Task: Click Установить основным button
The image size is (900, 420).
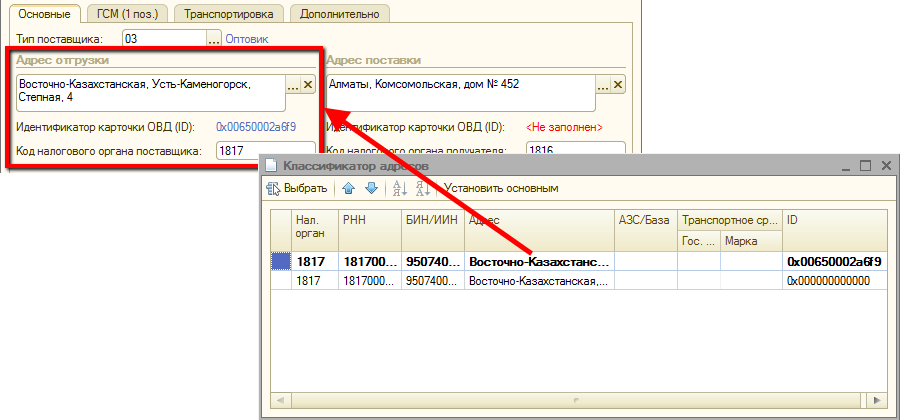Action: click(x=501, y=188)
